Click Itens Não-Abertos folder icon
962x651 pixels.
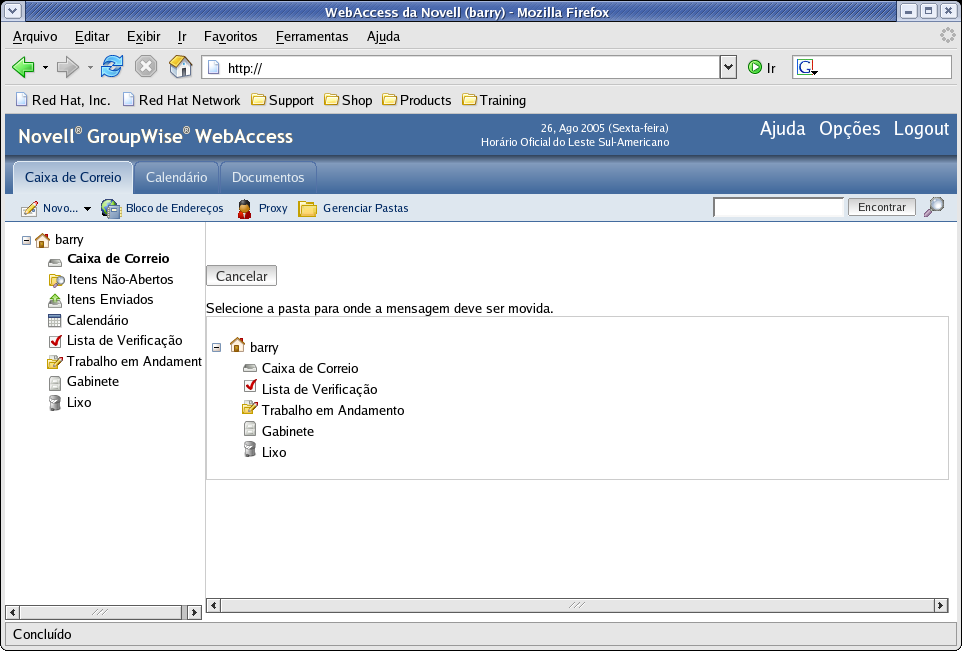point(56,280)
